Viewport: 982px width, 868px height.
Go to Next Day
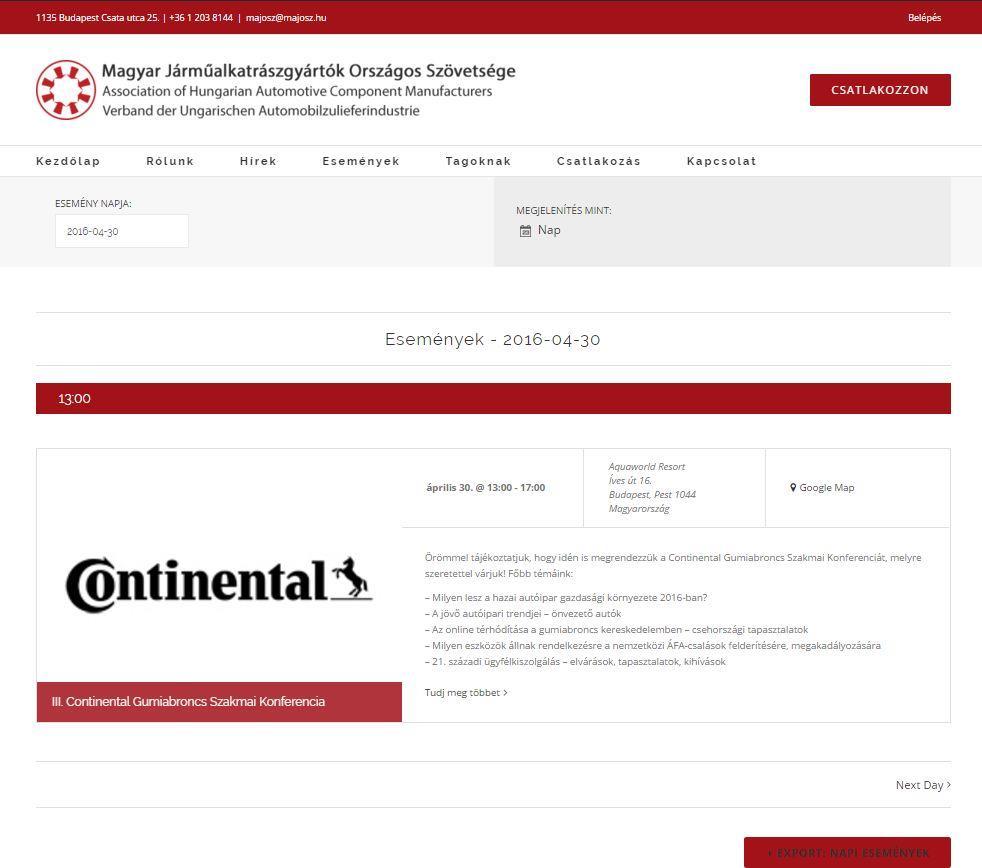point(923,785)
